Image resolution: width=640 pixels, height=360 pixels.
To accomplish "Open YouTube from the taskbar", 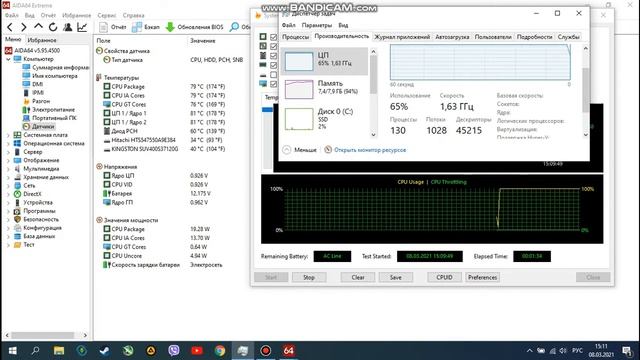I will 197,351.
